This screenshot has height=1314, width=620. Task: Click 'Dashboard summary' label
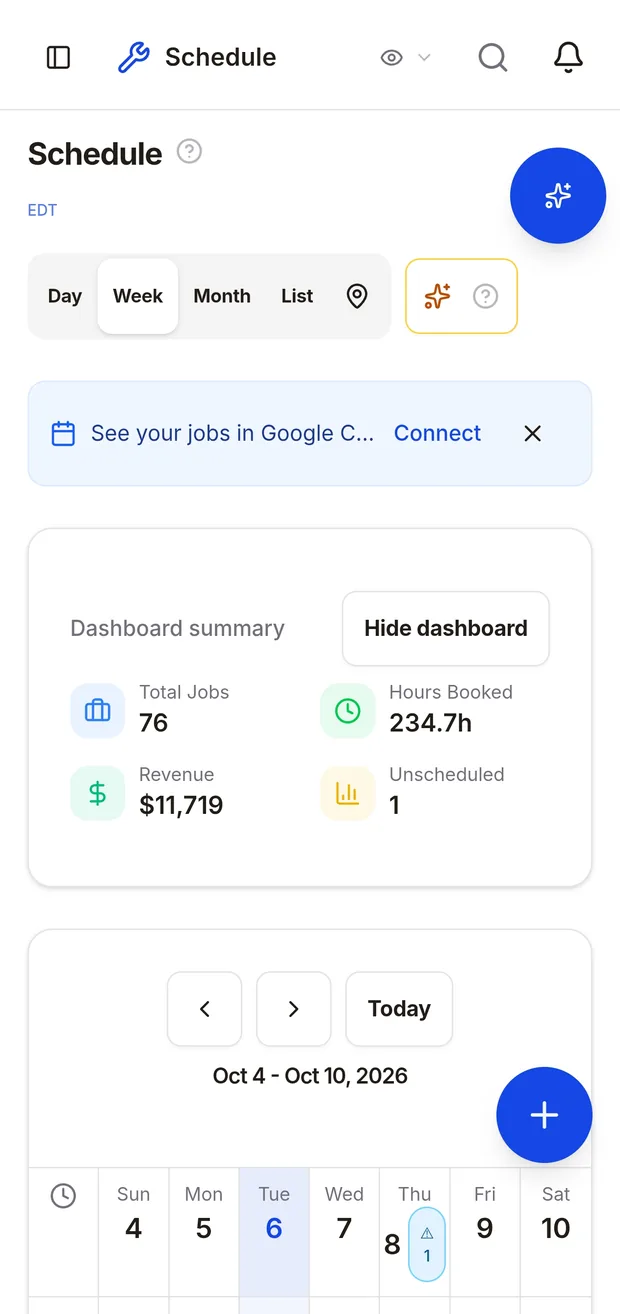[177, 628]
